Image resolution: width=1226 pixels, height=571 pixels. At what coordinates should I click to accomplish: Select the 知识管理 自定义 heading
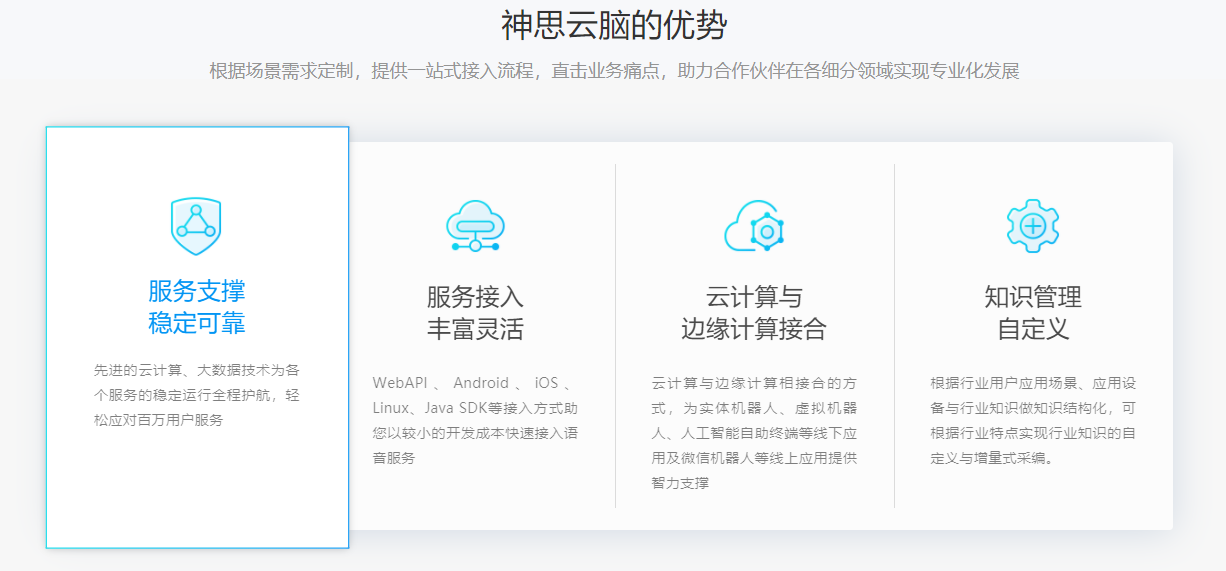[1033, 313]
